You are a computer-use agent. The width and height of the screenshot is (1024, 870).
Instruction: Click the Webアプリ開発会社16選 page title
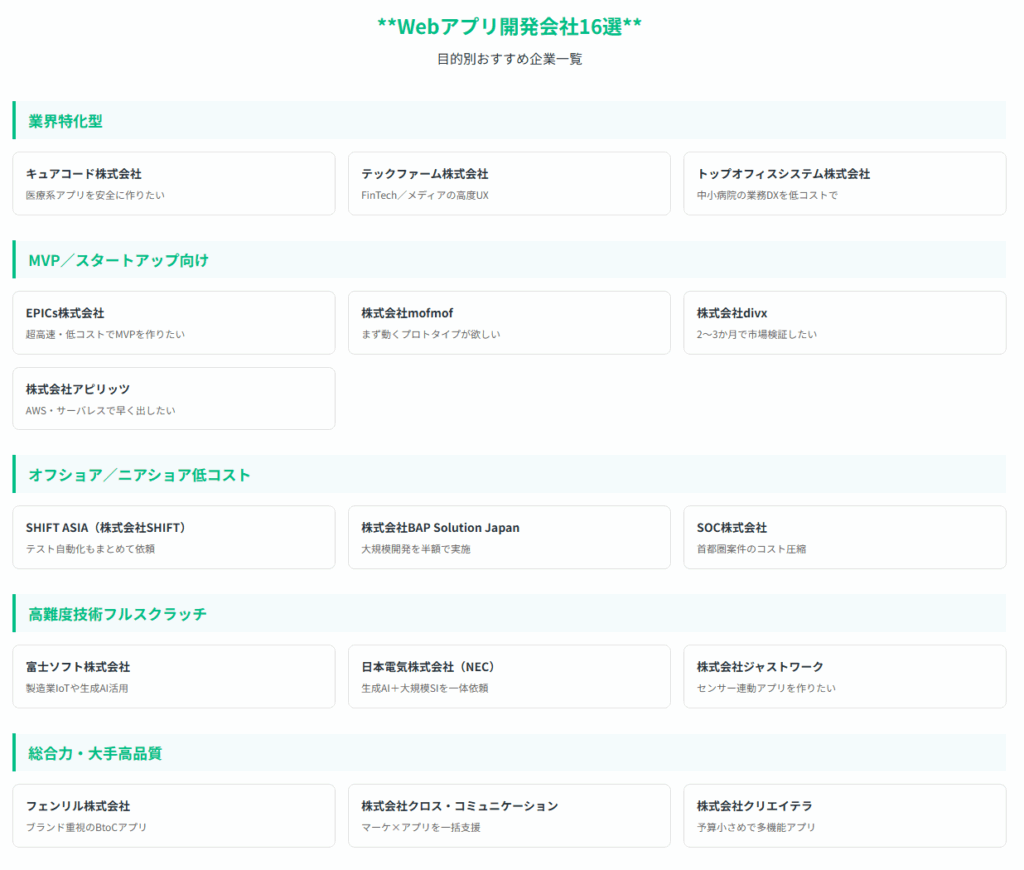click(510, 27)
